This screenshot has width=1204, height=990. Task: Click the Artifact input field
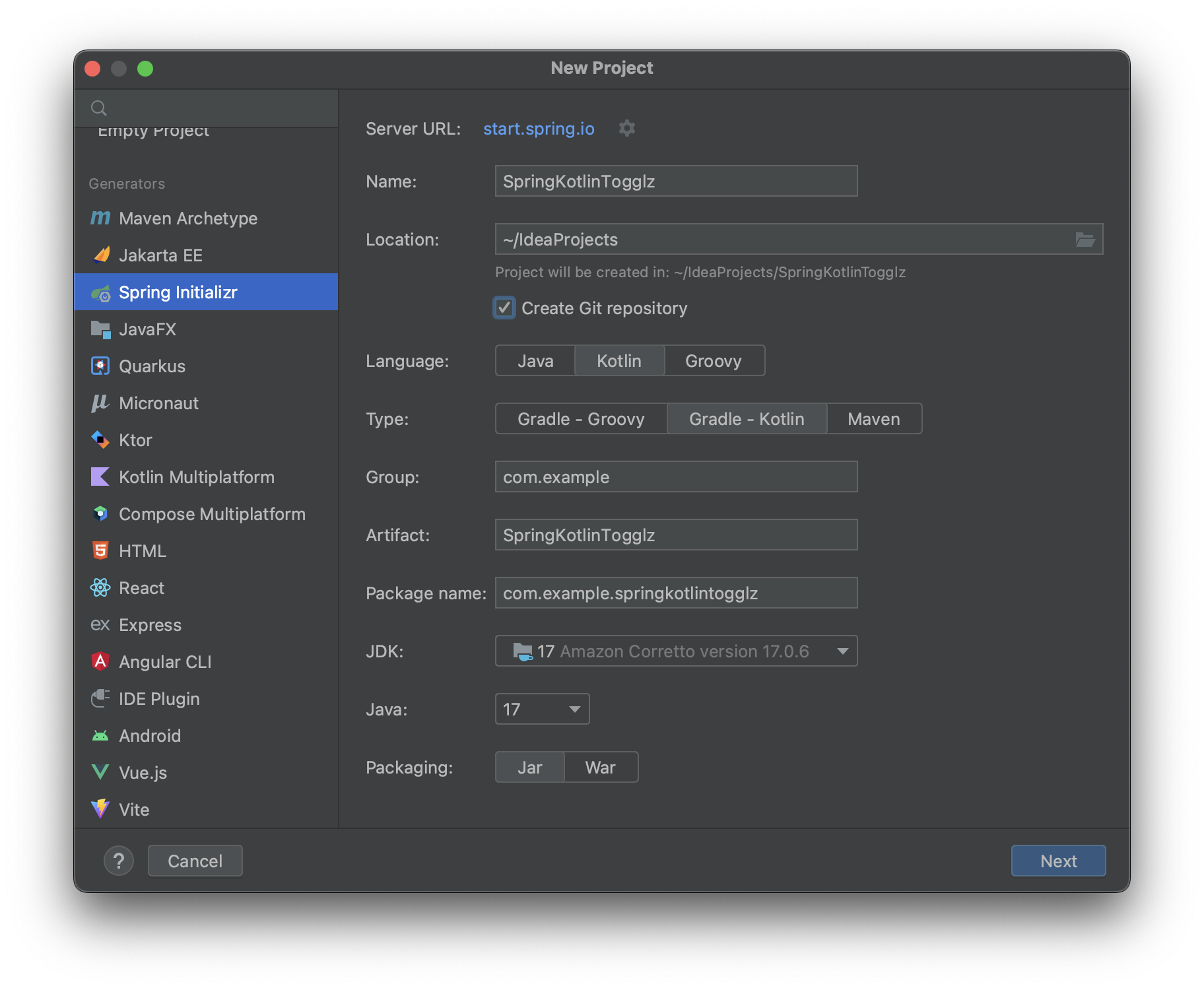coord(677,535)
